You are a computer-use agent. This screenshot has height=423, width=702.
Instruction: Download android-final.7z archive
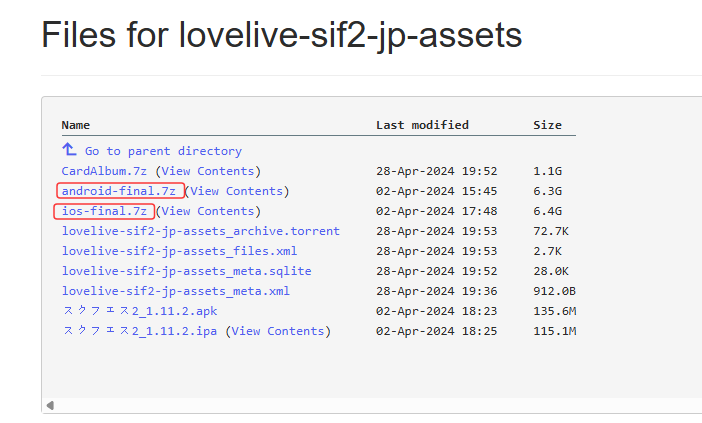point(119,191)
